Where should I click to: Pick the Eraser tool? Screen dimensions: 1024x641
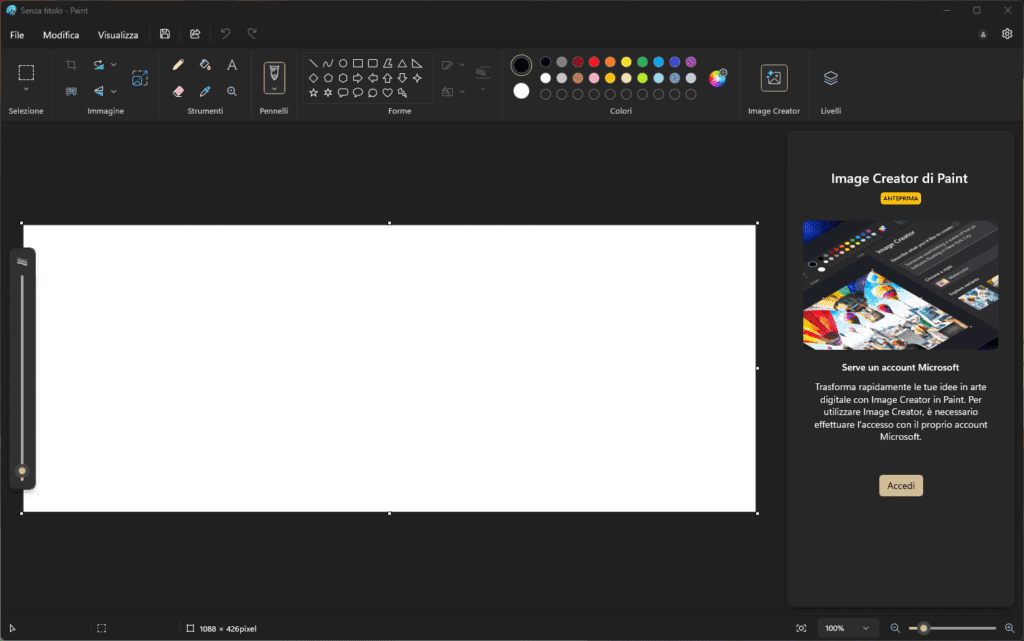178,91
